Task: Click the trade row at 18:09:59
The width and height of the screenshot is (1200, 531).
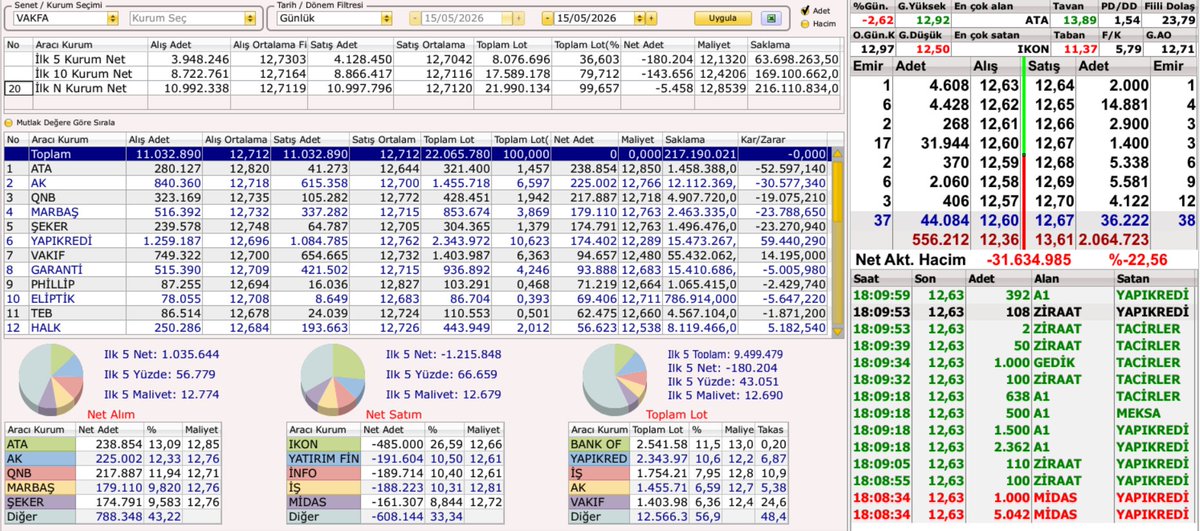Action: [1023, 294]
